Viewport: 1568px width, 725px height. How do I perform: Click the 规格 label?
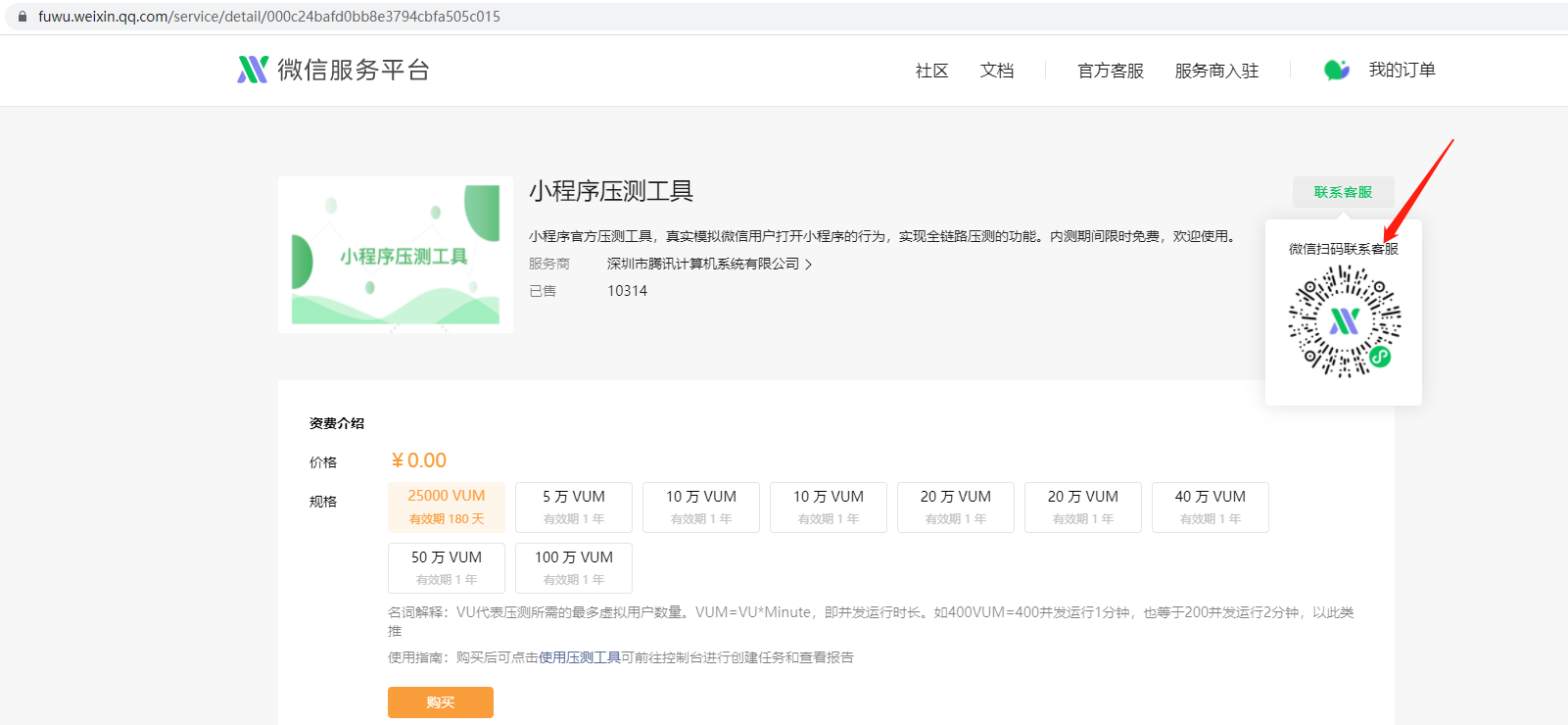(x=323, y=502)
